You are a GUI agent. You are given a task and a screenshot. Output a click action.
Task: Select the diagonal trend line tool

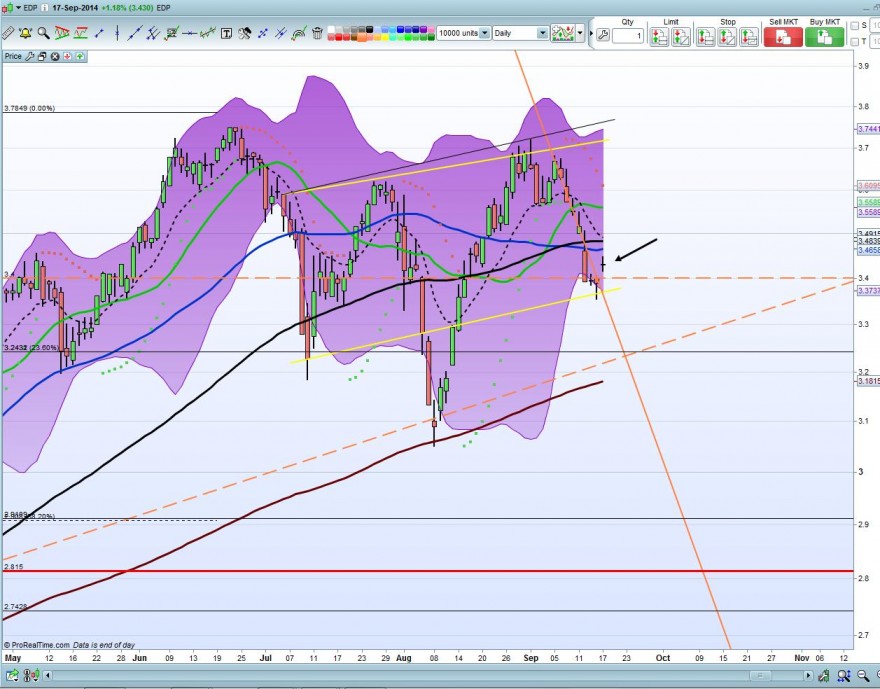pyautogui.click(x=135, y=33)
